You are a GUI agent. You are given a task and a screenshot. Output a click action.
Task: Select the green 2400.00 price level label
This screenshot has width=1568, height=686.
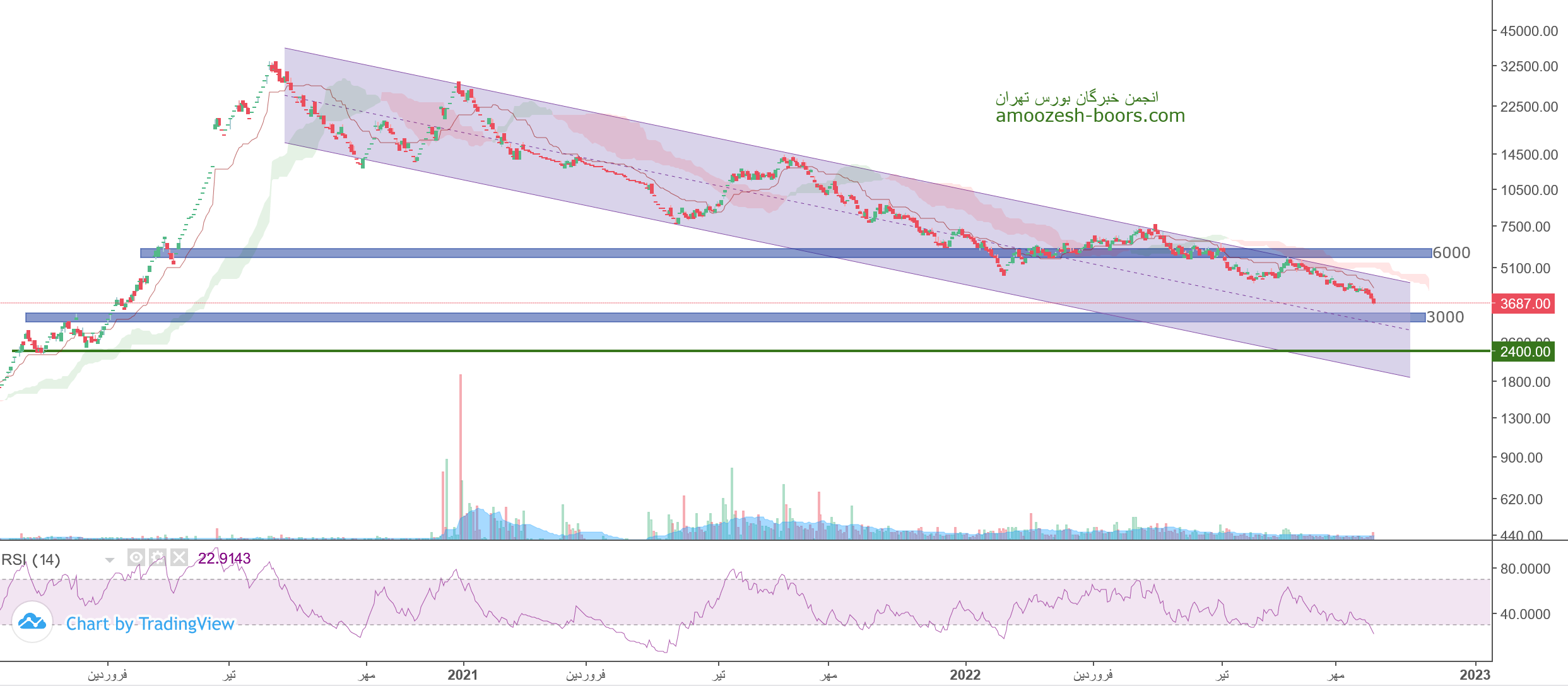click(1524, 352)
